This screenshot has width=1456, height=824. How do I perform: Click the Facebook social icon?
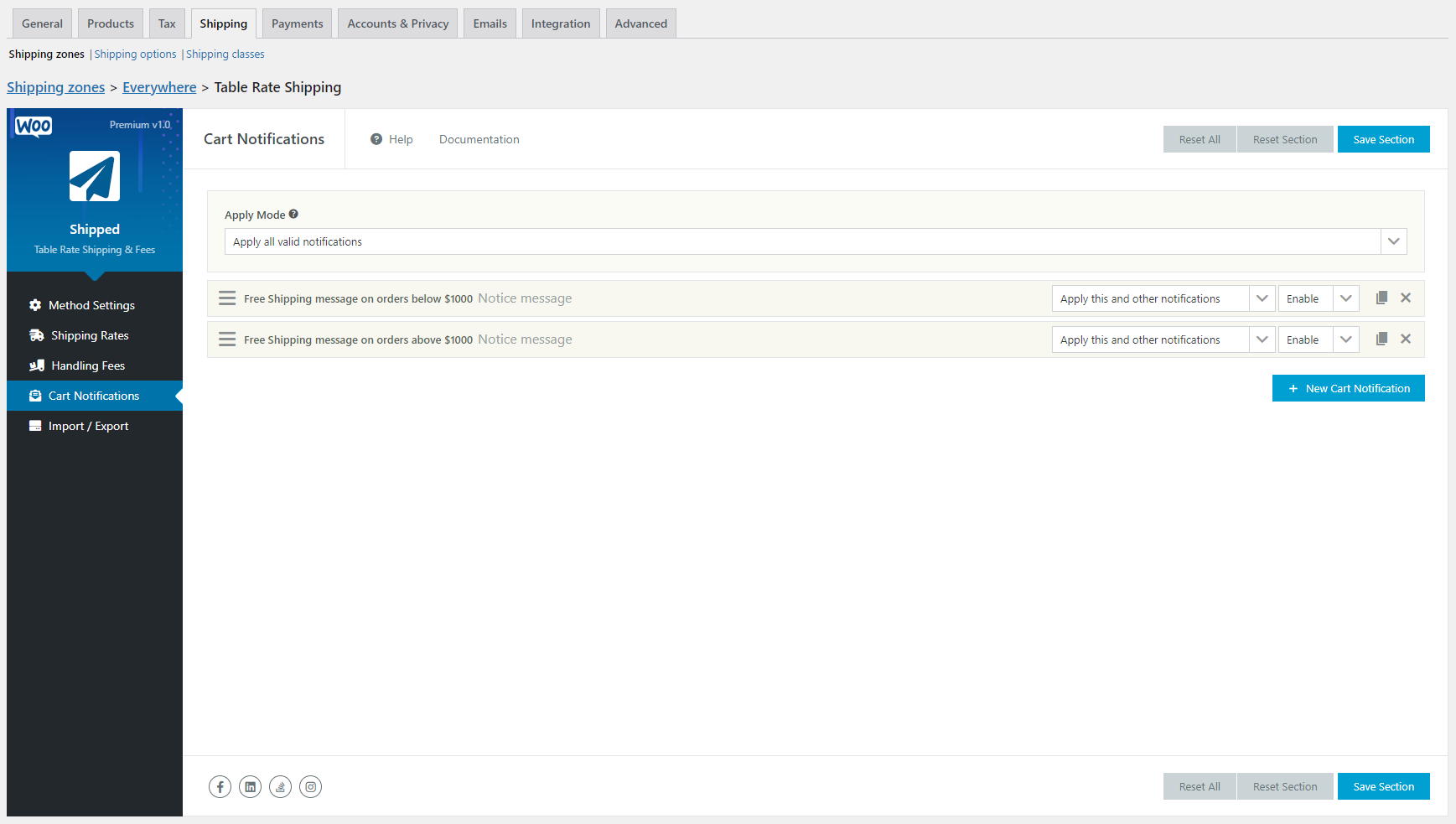point(220,786)
